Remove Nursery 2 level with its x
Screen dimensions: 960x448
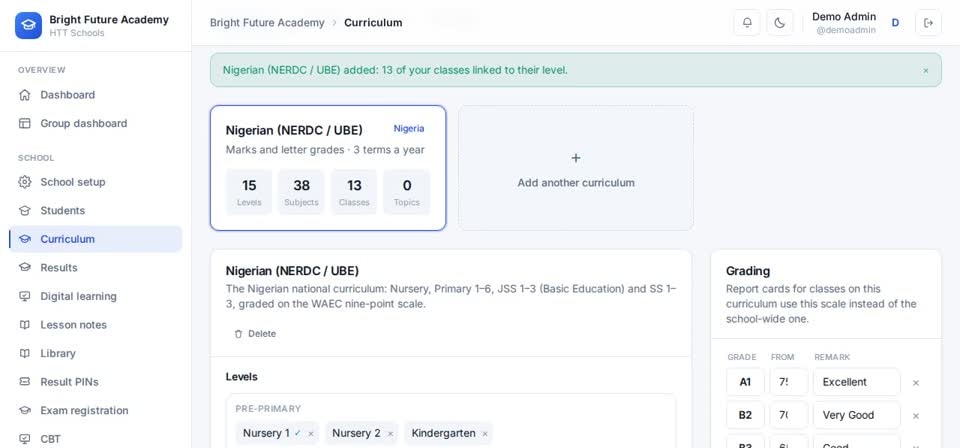(390, 434)
